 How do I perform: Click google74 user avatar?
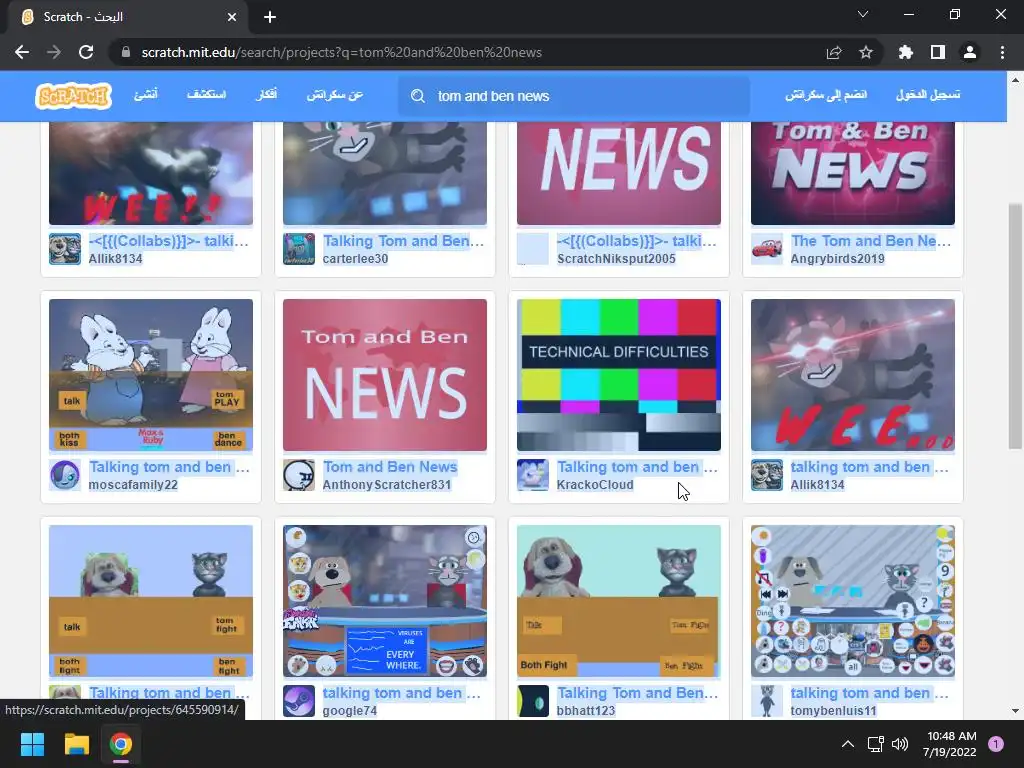[298, 701]
